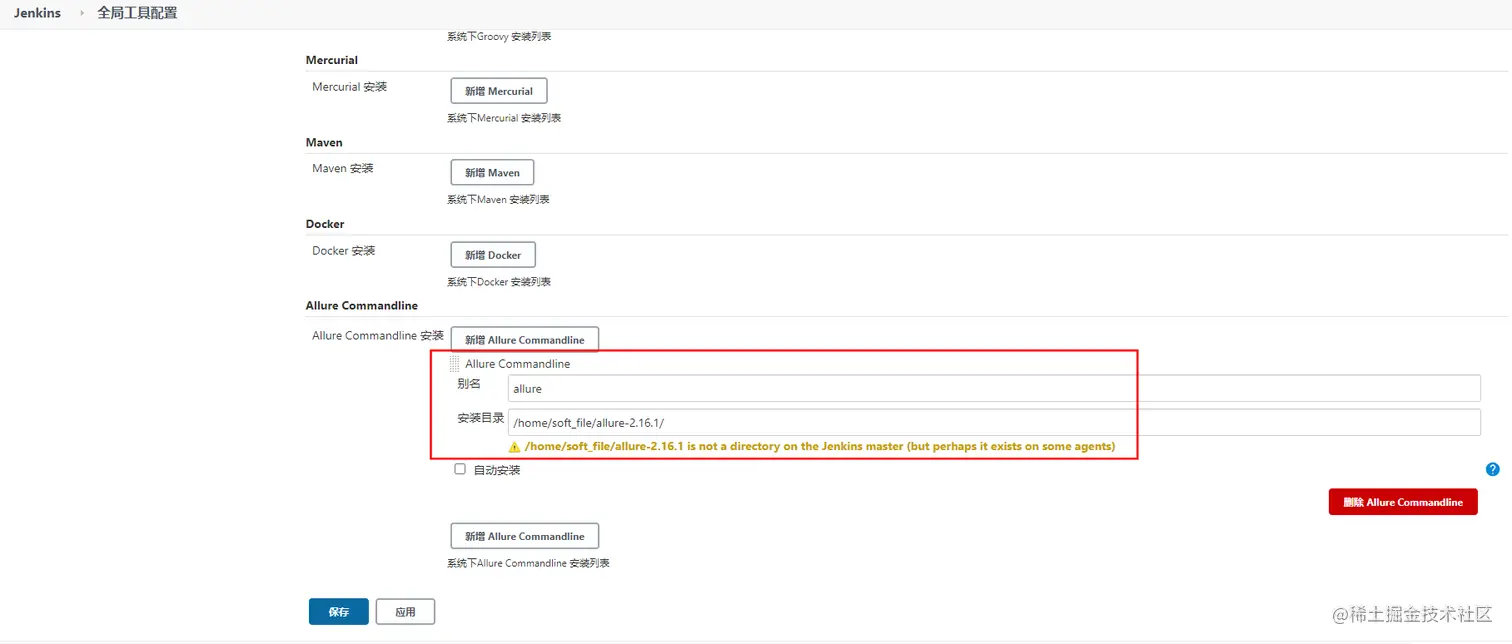The width and height of the screenshot is (1512, 644).
Task: Click 新增 Maven button
Action: [x=492, y=172]
